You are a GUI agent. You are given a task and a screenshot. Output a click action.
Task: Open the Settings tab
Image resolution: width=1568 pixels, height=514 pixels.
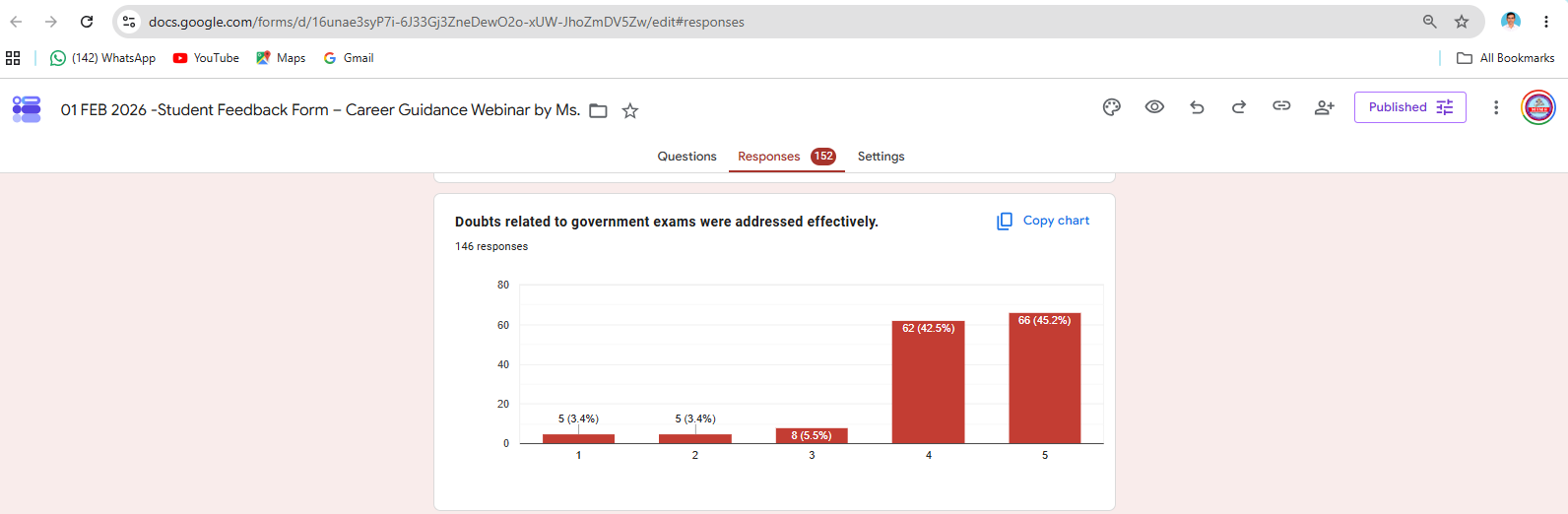pos(881,157)
